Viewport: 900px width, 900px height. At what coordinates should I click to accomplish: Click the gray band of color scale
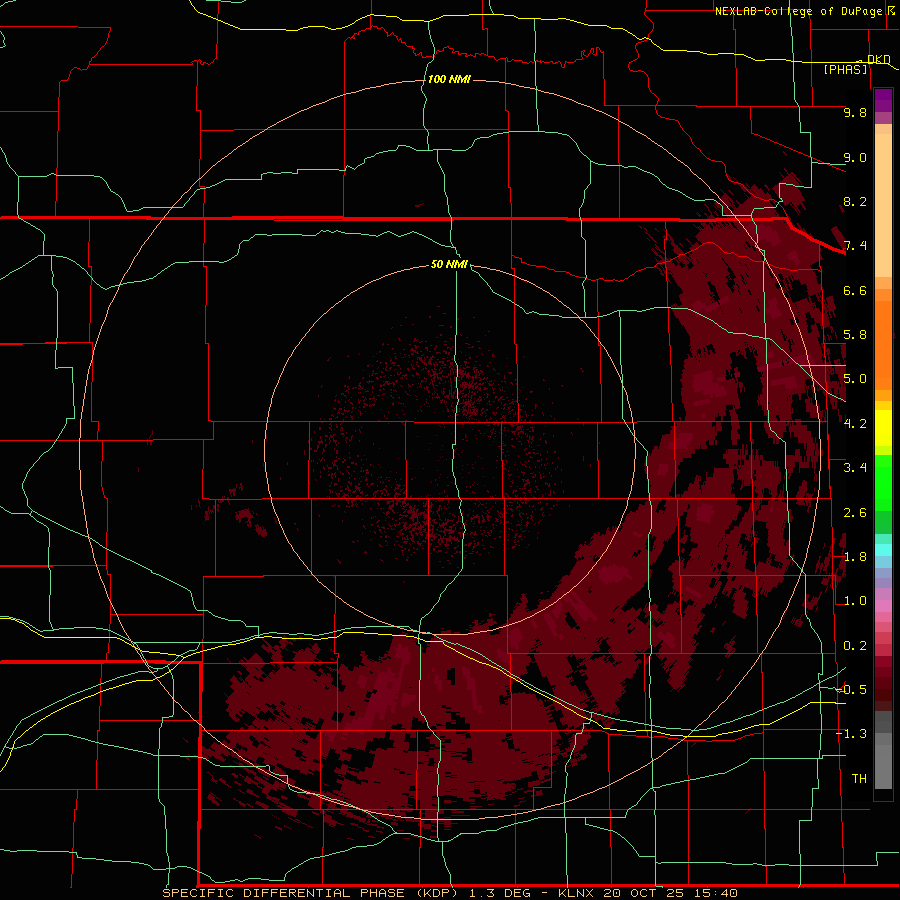pyautogui.click(x=883, y=750)
